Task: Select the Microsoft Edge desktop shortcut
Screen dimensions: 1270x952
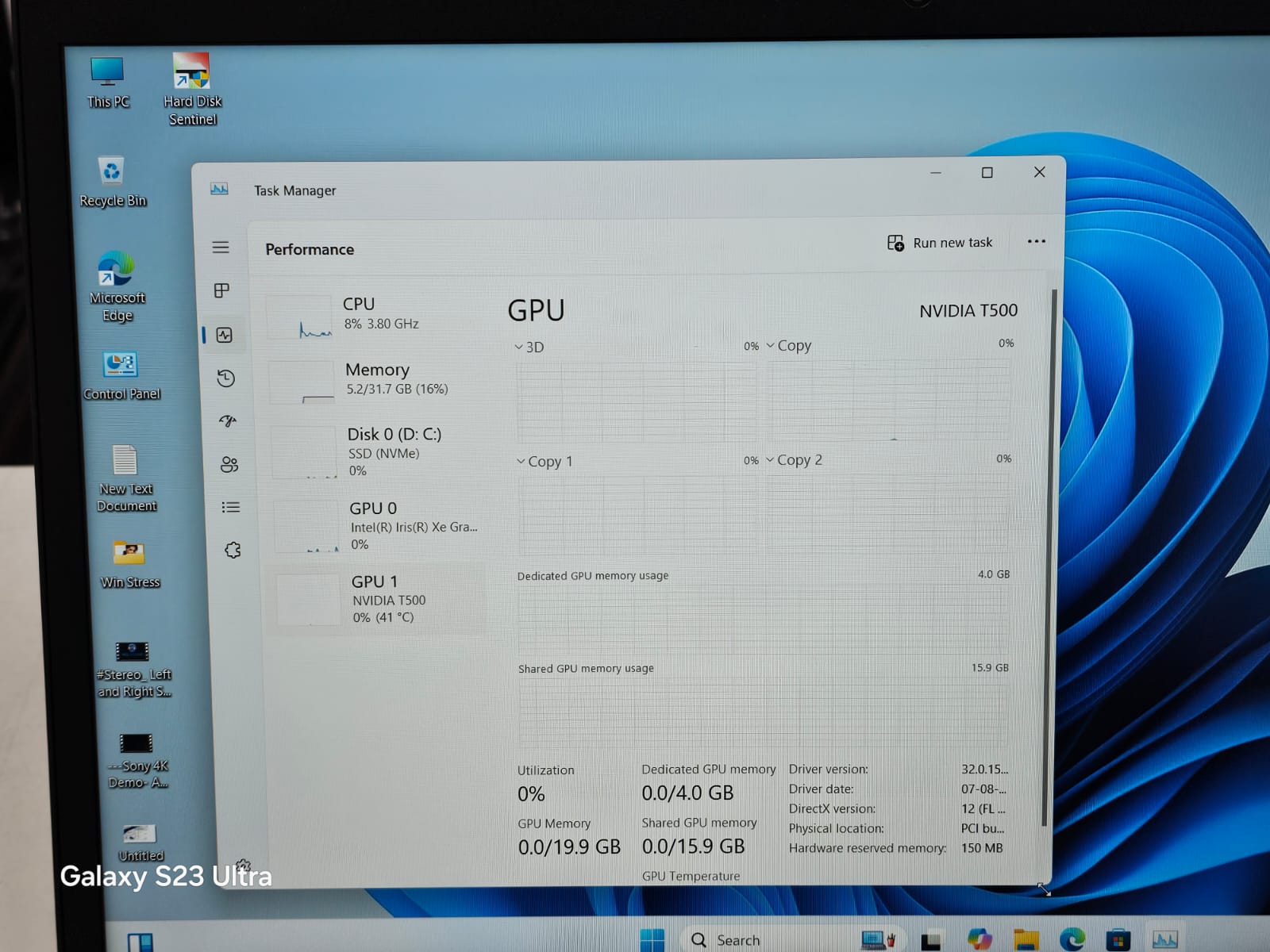Action: pos(117,286)
